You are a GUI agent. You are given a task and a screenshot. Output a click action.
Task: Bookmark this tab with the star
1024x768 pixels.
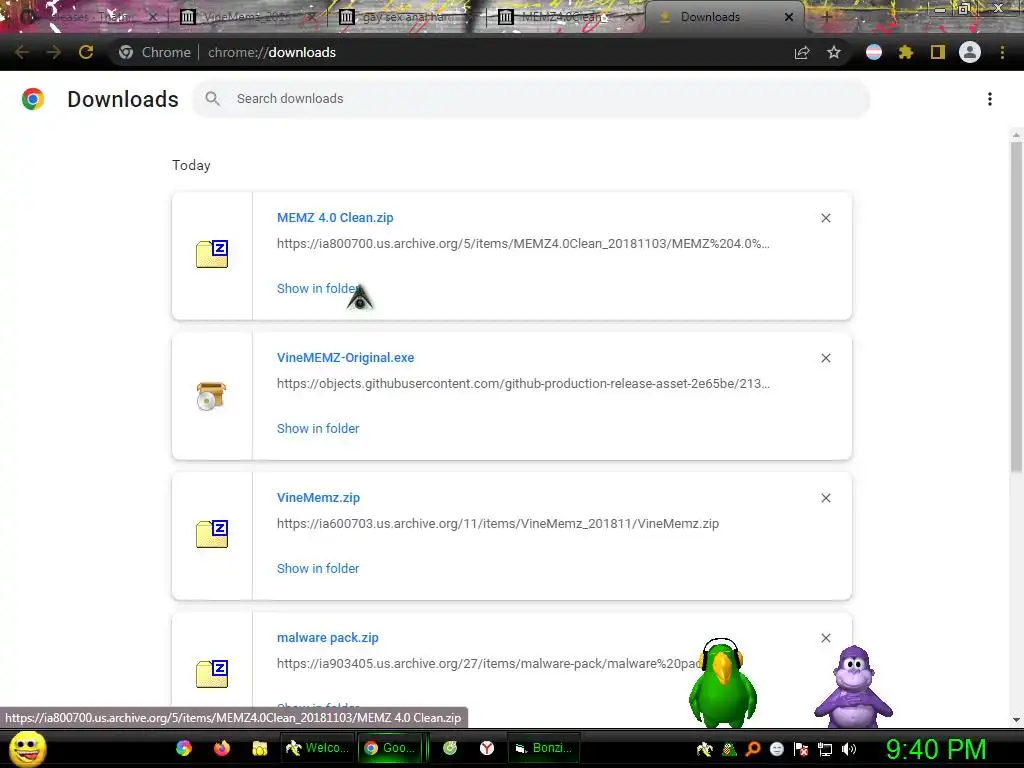click(834, 52)
